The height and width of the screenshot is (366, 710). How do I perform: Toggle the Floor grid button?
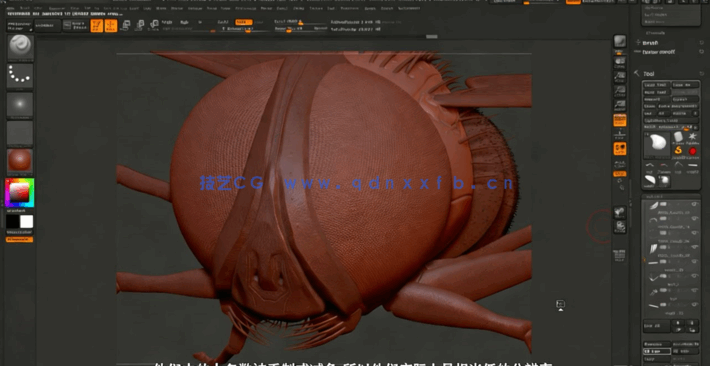619,134
